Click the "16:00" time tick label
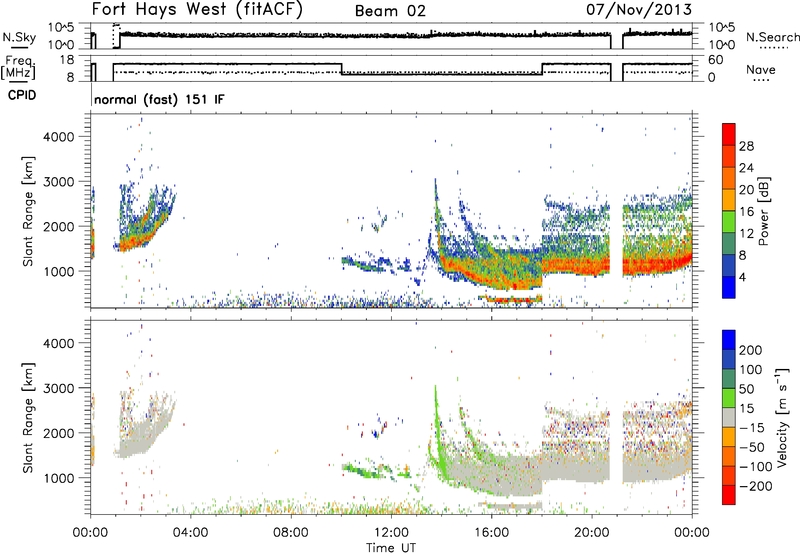Viewport: 800px width, 554px height. tap(491, 533)
